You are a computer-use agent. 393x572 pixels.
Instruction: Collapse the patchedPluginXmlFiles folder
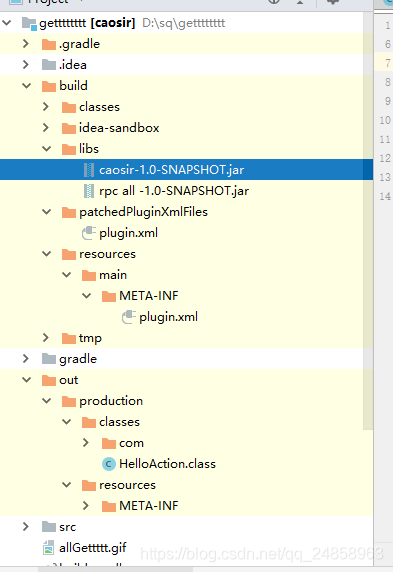pos(46,212)
